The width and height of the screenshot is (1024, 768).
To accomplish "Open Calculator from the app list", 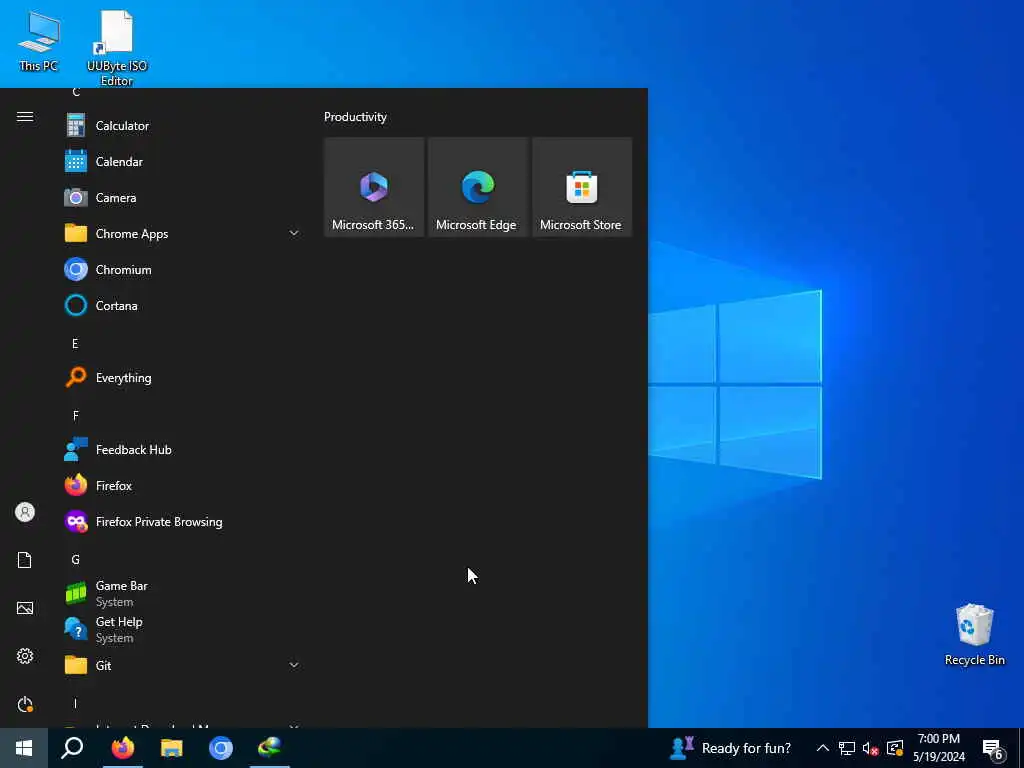I will 183,125.
